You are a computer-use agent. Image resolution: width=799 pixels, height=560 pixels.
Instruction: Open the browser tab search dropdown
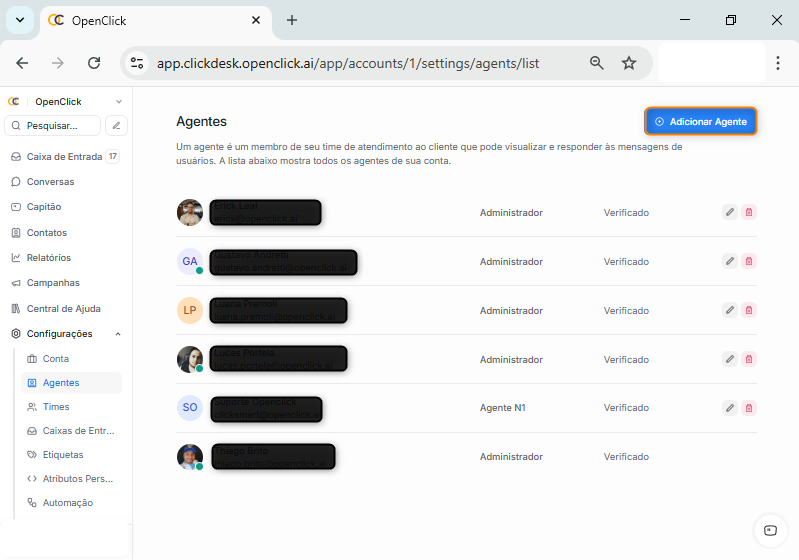pos(19,20)
